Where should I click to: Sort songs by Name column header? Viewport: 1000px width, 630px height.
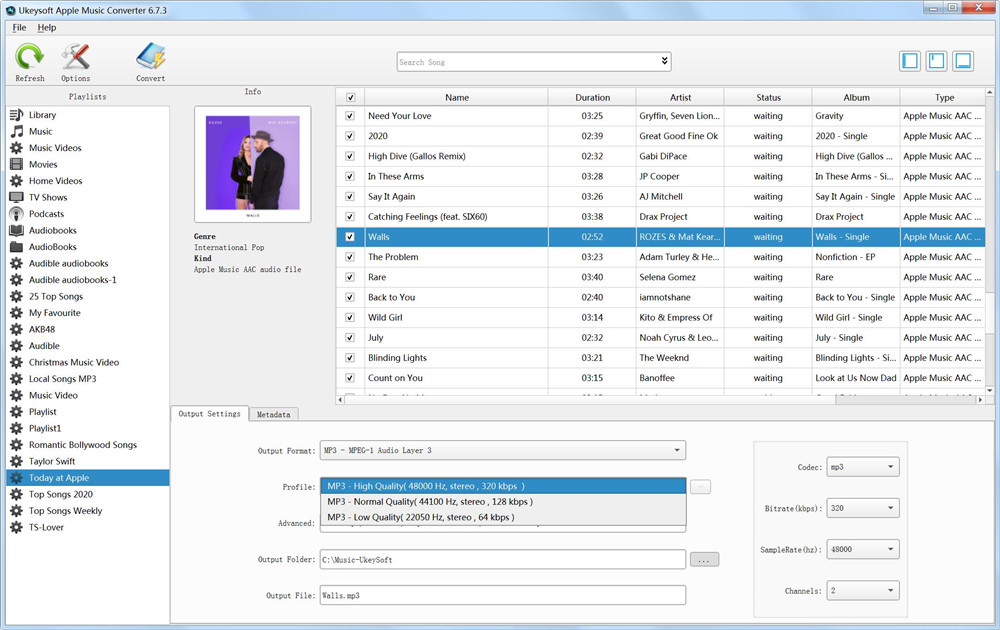[x=457, y=98]
